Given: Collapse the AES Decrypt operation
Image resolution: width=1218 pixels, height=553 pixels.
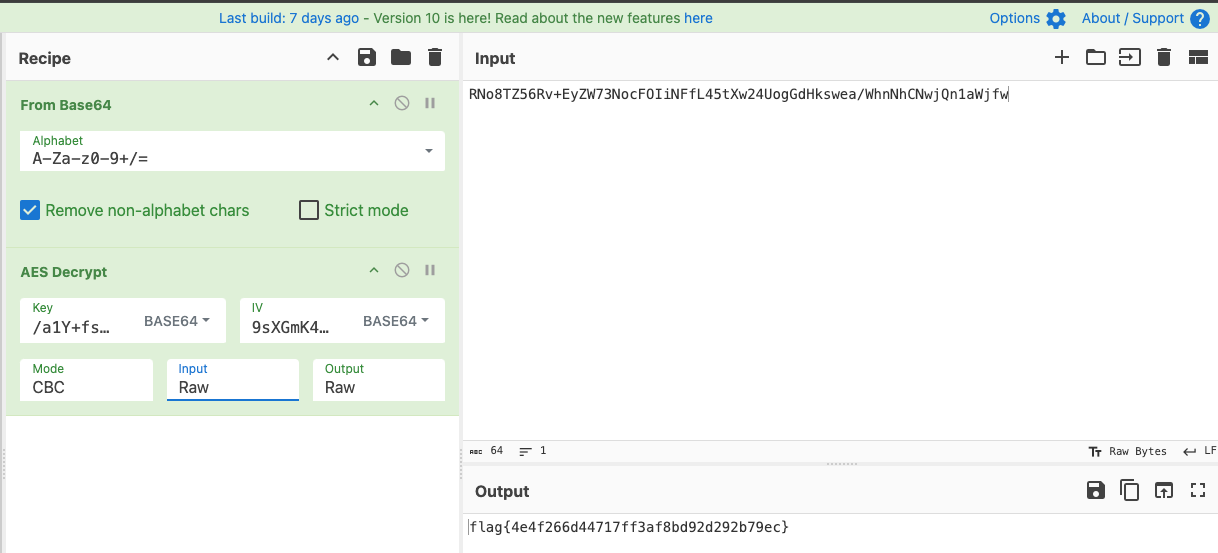Looking at the screenshot, I should click(374, 271).
